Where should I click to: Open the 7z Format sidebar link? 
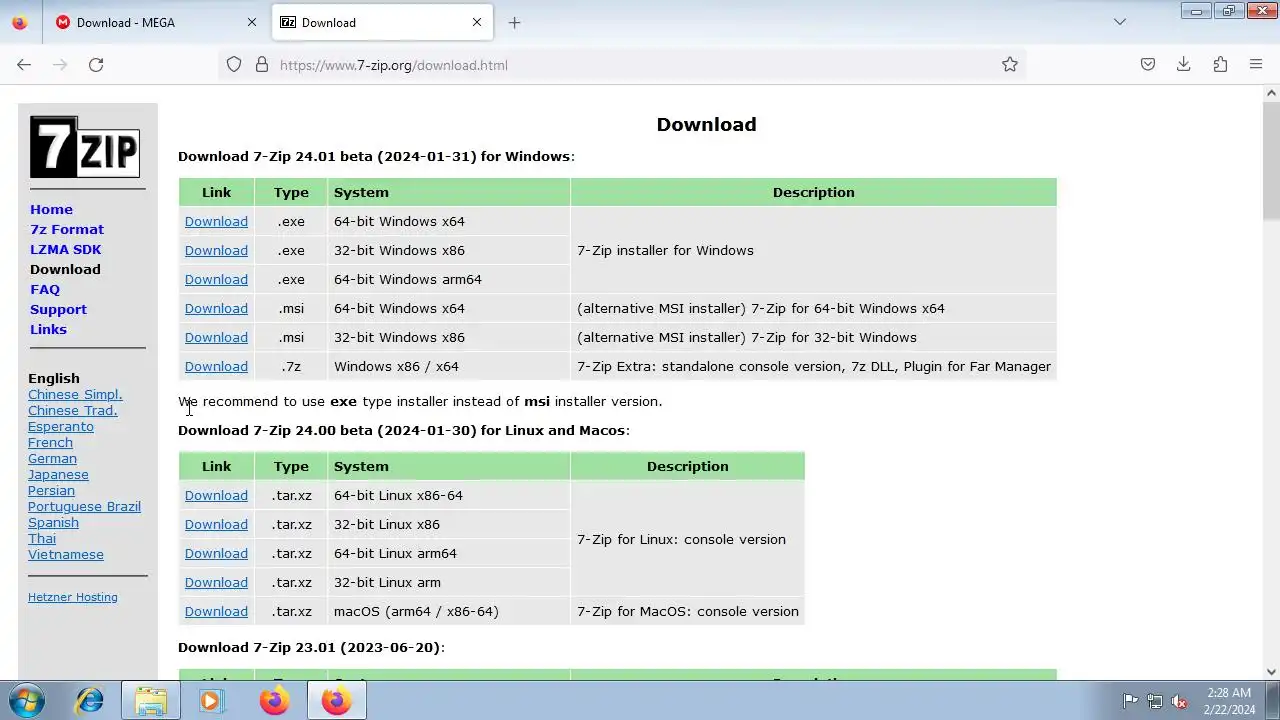[67, 229]
